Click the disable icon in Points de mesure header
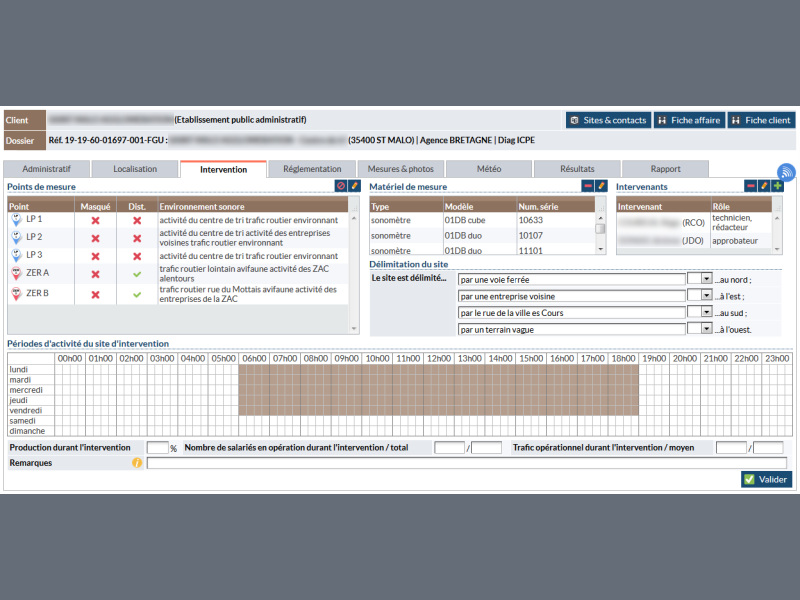Image resolution: width=800 pixels, height=600 pixels. [341, 186]
